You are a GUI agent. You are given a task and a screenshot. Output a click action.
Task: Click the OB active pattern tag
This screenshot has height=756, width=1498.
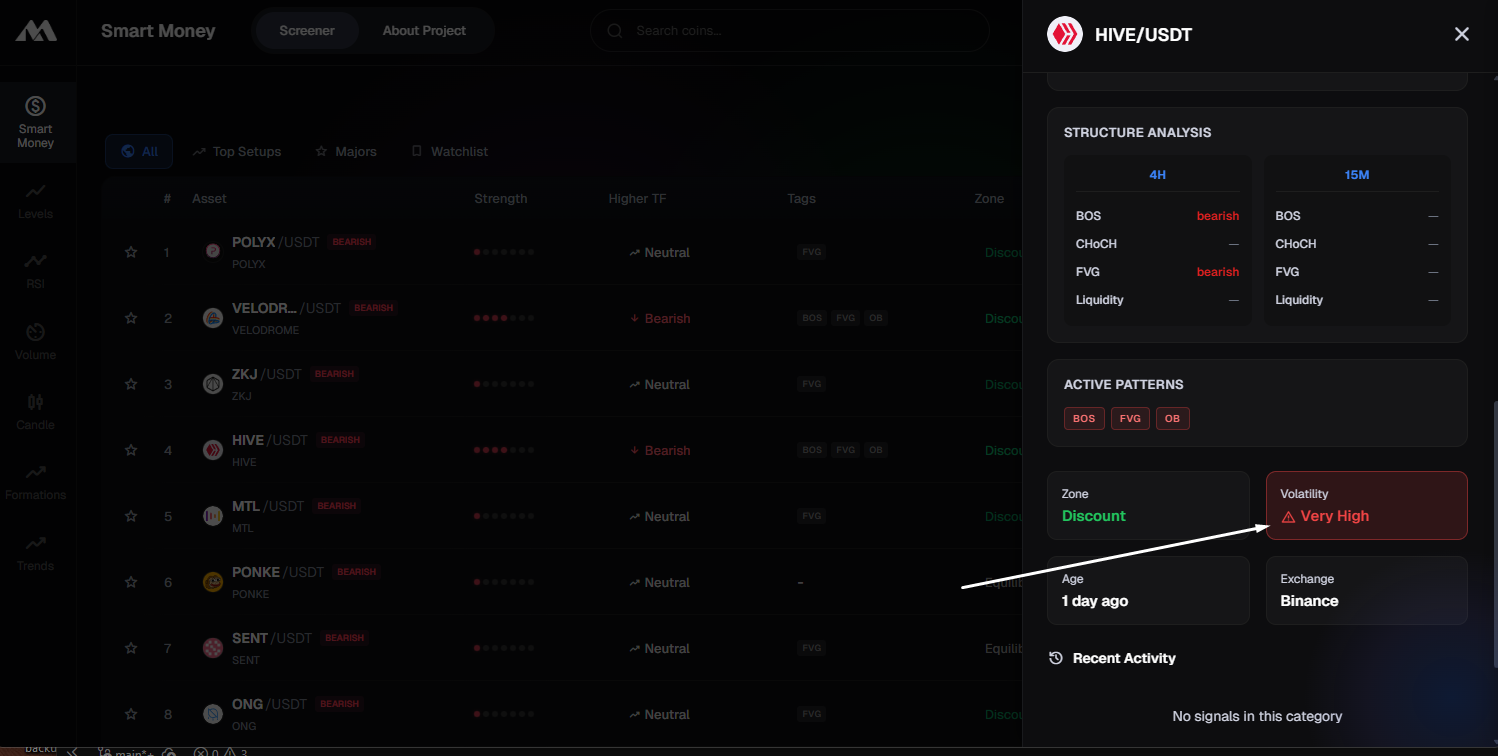coord(1172,419)
